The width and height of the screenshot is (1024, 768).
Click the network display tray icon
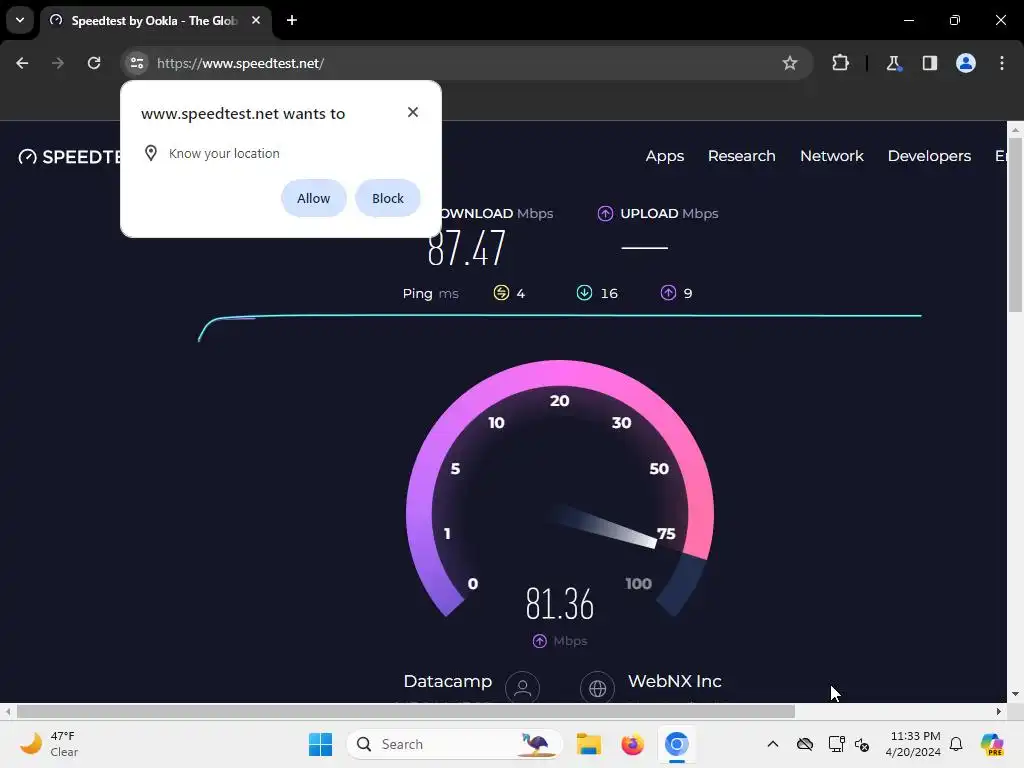point(836,744)
